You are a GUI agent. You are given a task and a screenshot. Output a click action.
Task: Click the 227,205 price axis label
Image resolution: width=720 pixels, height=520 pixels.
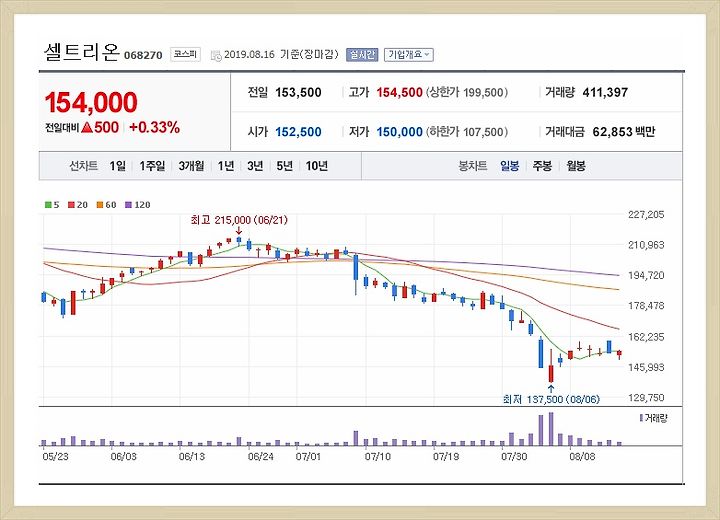pyautogui.click(x=646, y=215)
